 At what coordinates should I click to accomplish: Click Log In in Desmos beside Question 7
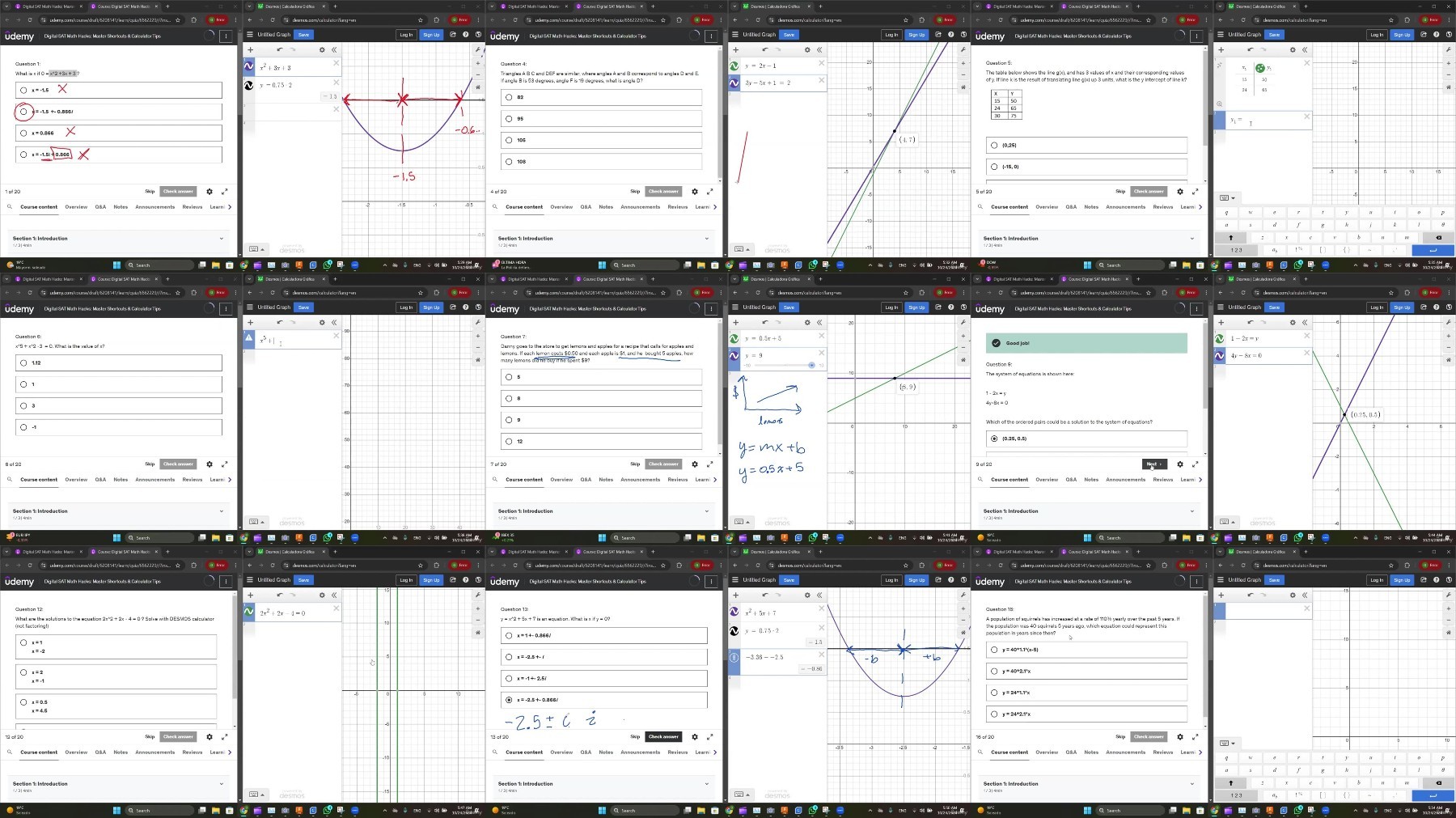(891, 307)
